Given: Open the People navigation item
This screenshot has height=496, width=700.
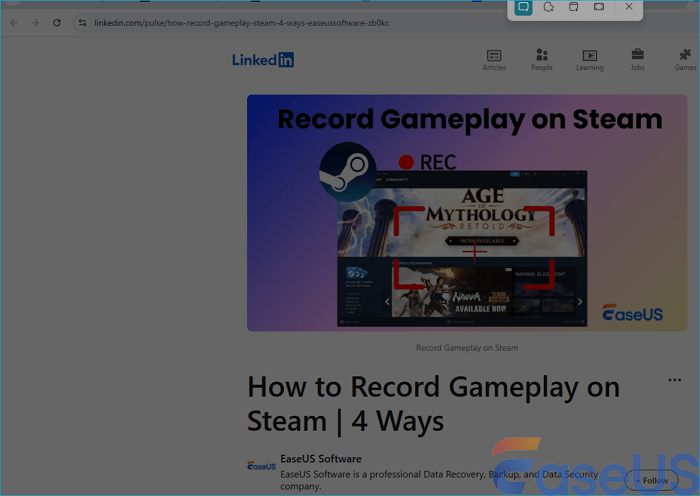Looking at the screenshot, I should (542, 60).
